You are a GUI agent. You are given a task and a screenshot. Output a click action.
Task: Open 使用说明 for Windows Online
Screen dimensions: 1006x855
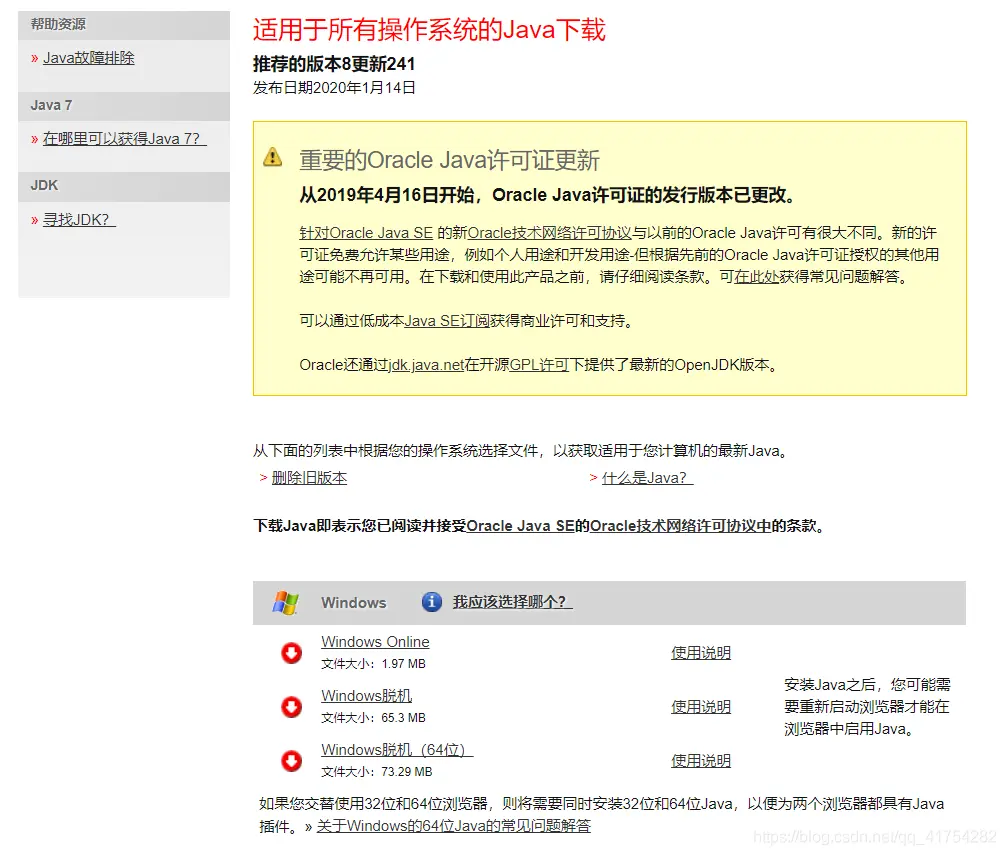click(x=701, y=653)
